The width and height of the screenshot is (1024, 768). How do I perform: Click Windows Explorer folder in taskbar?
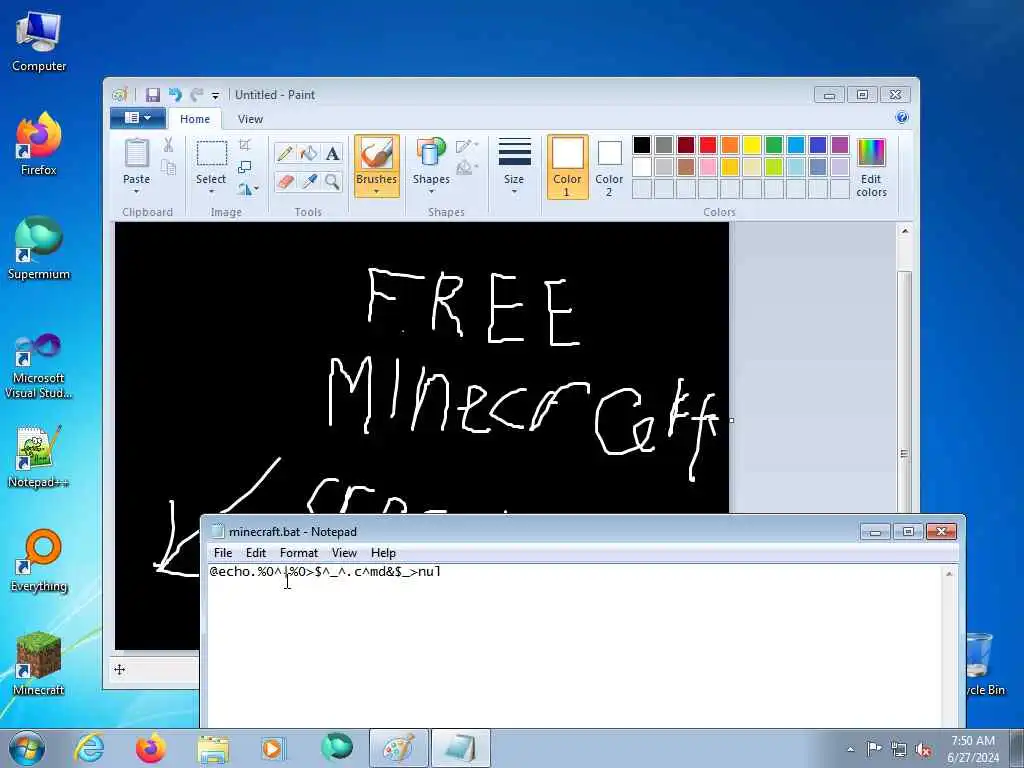point(213,748)
